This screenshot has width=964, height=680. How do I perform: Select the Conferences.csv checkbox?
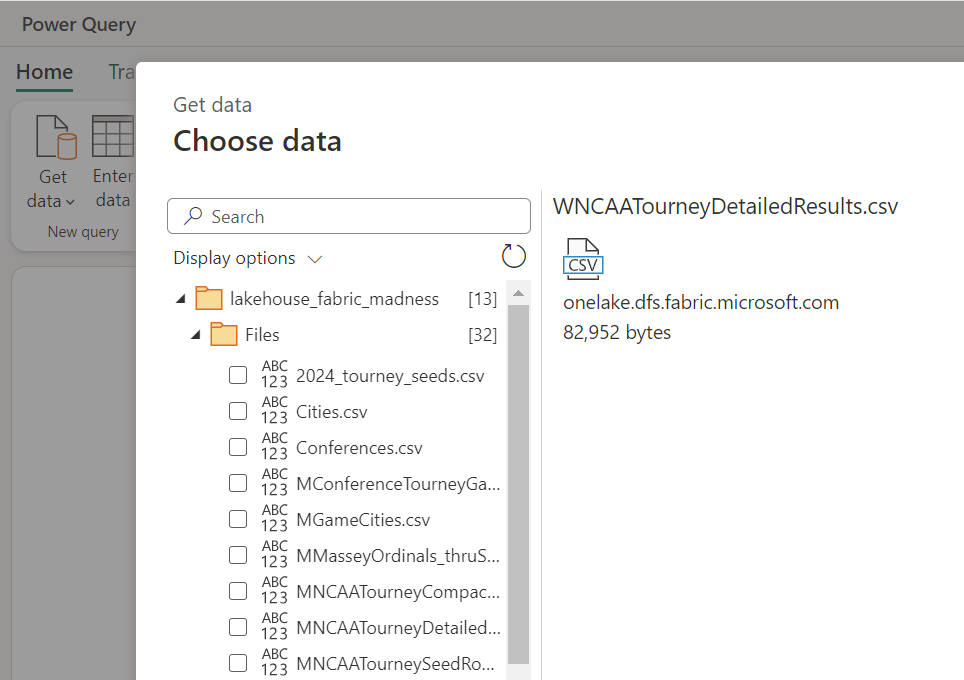pos(237,447)
